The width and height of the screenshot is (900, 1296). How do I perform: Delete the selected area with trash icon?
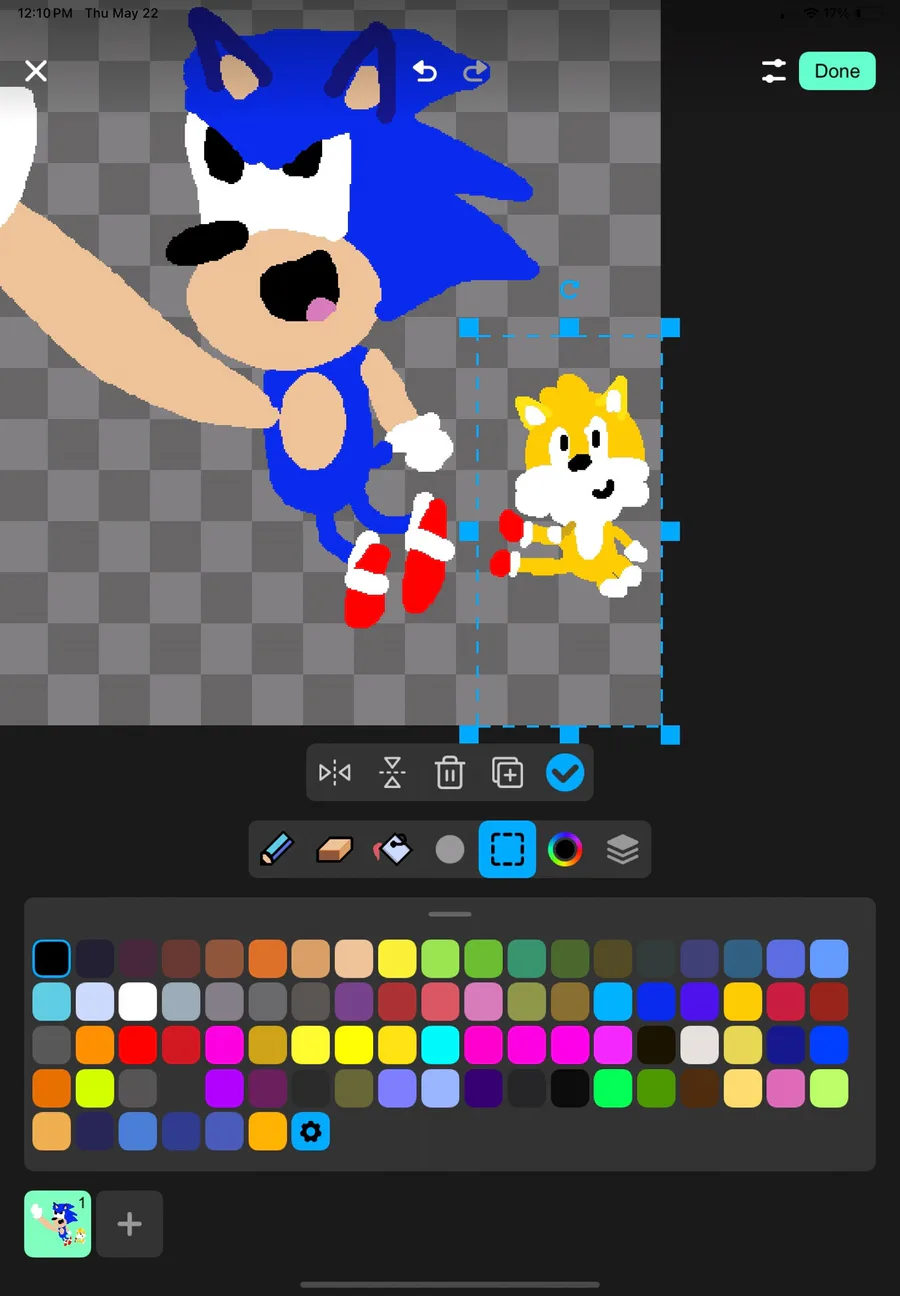click(450, 773)
